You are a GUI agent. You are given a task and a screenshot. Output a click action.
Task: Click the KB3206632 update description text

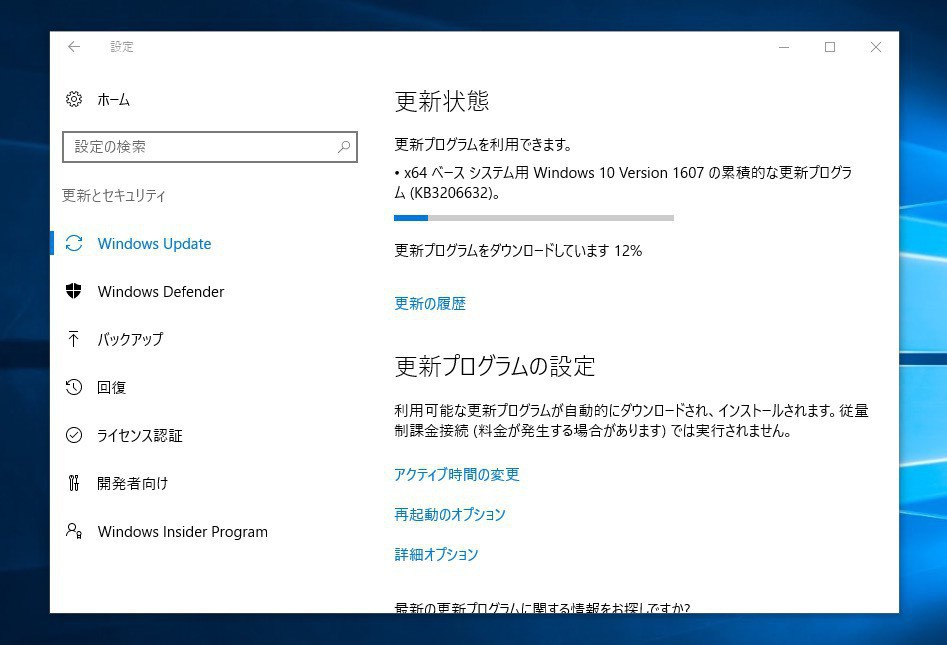coord(623,182)
